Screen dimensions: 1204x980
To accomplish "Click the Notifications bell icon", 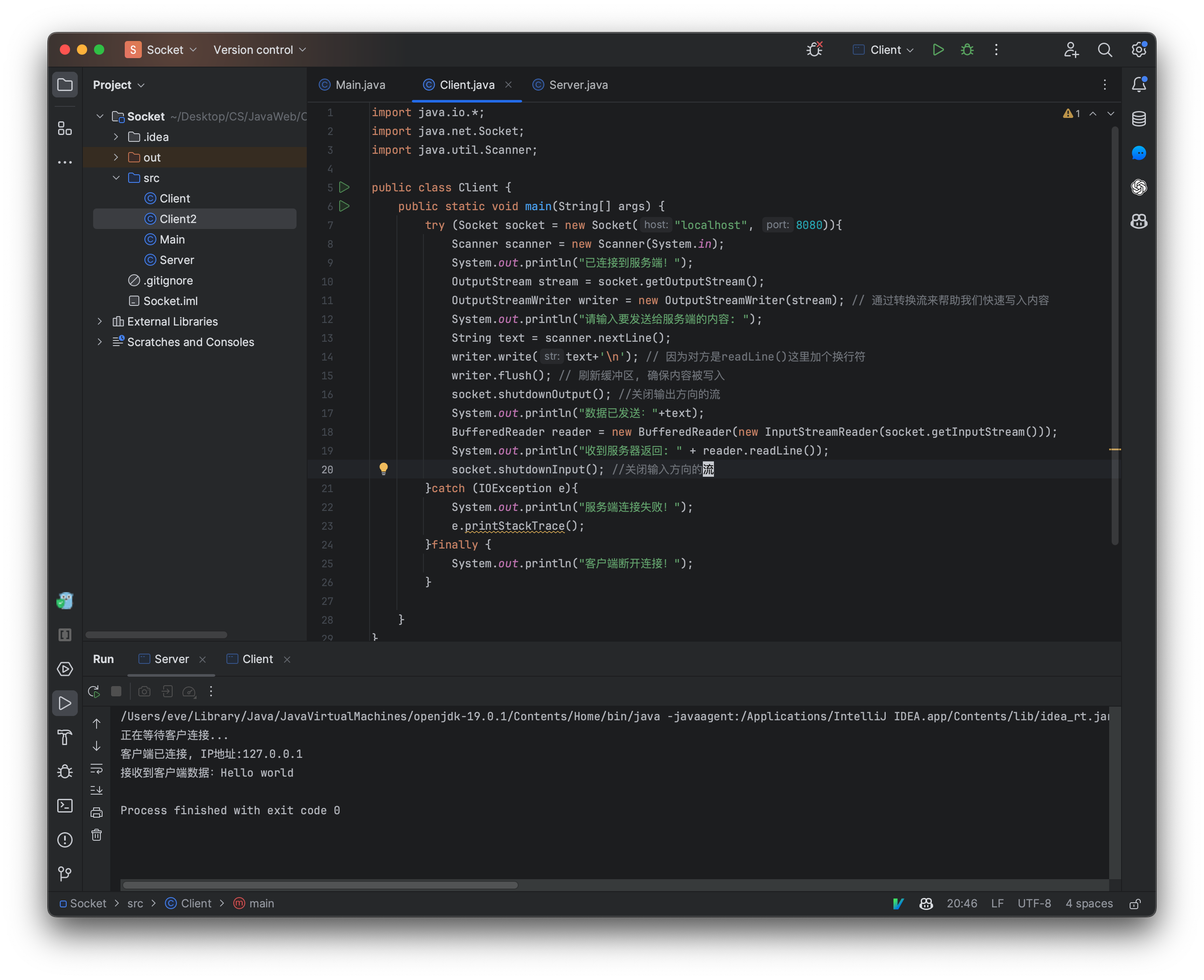I will [x=1138, y=85].
